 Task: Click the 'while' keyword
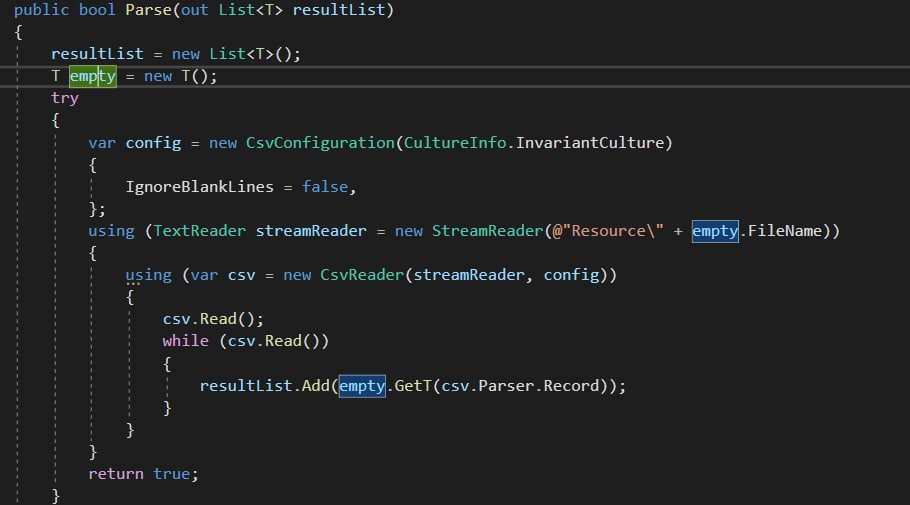[x=185, y=341]
